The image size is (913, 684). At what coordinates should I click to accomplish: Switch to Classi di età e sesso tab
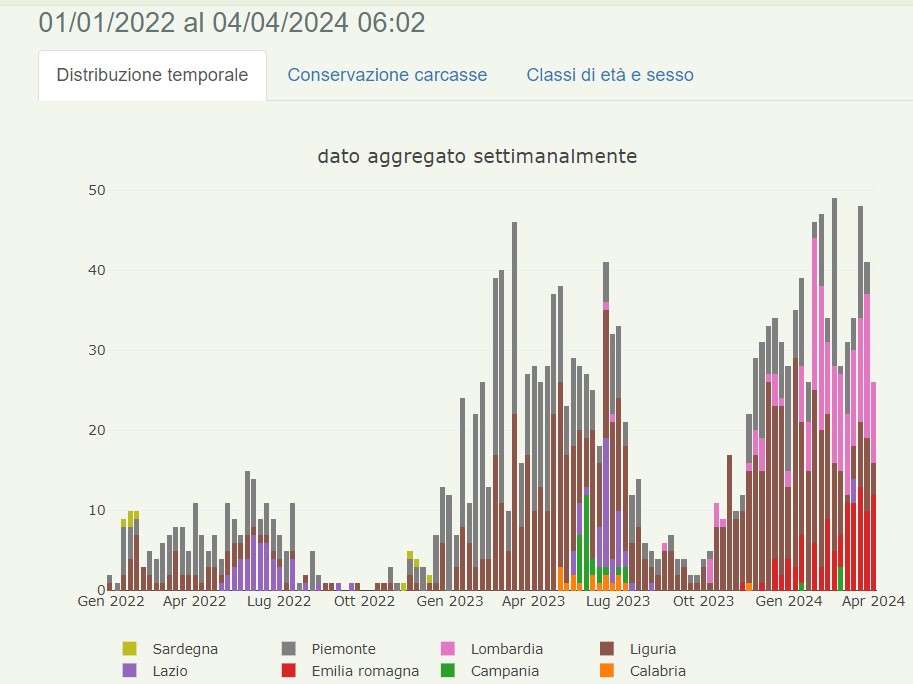[608, 74]
